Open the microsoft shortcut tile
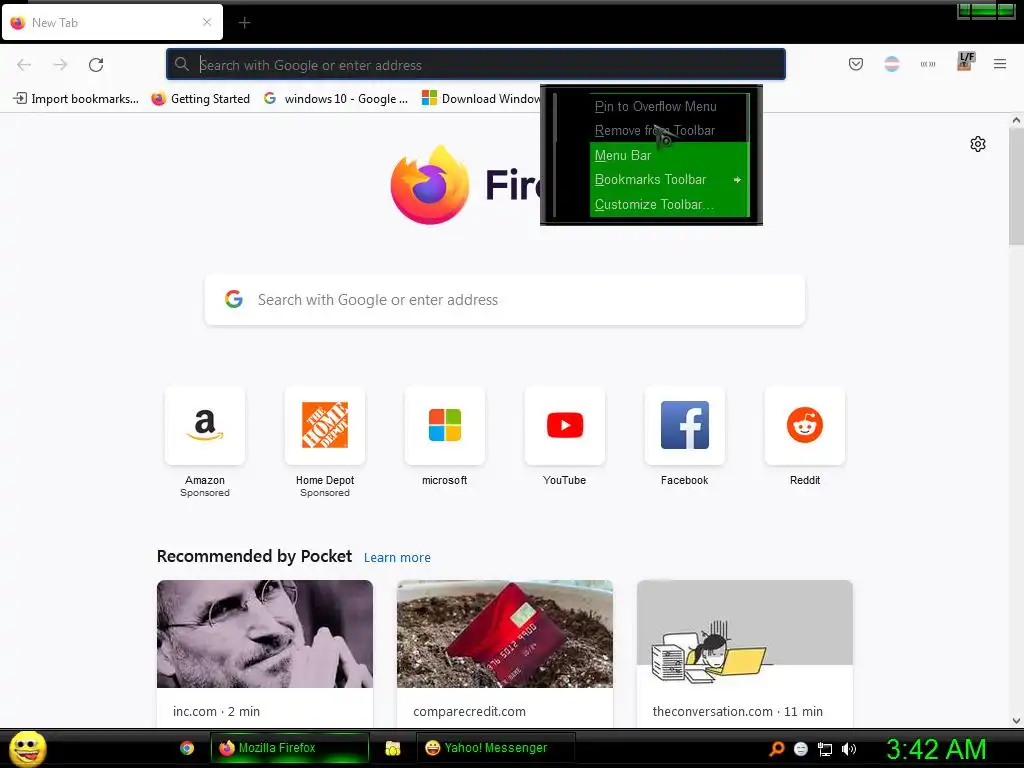 pos(445,425)
